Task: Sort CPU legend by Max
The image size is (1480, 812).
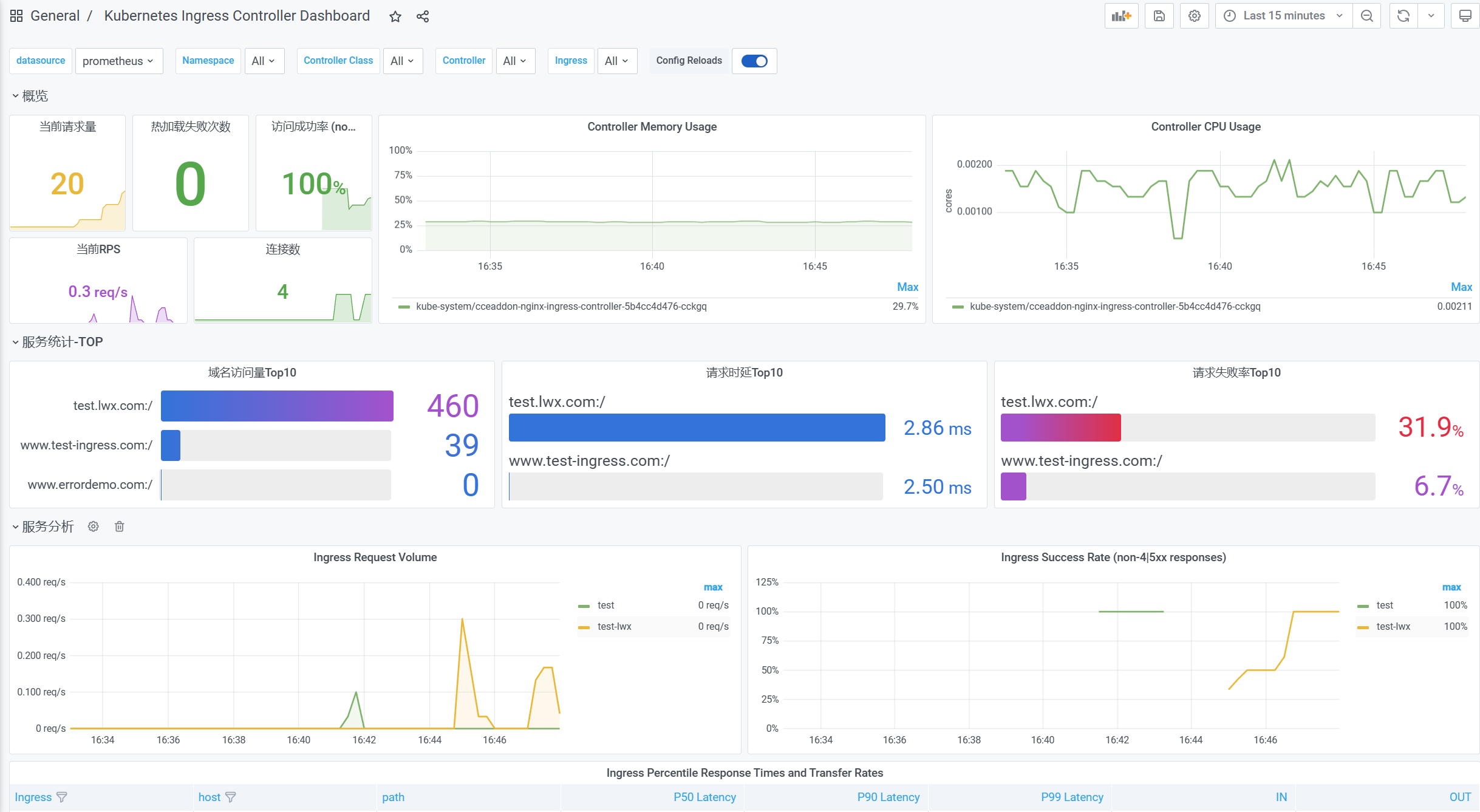Action: pyautogui.click(x=1461, y=287)
